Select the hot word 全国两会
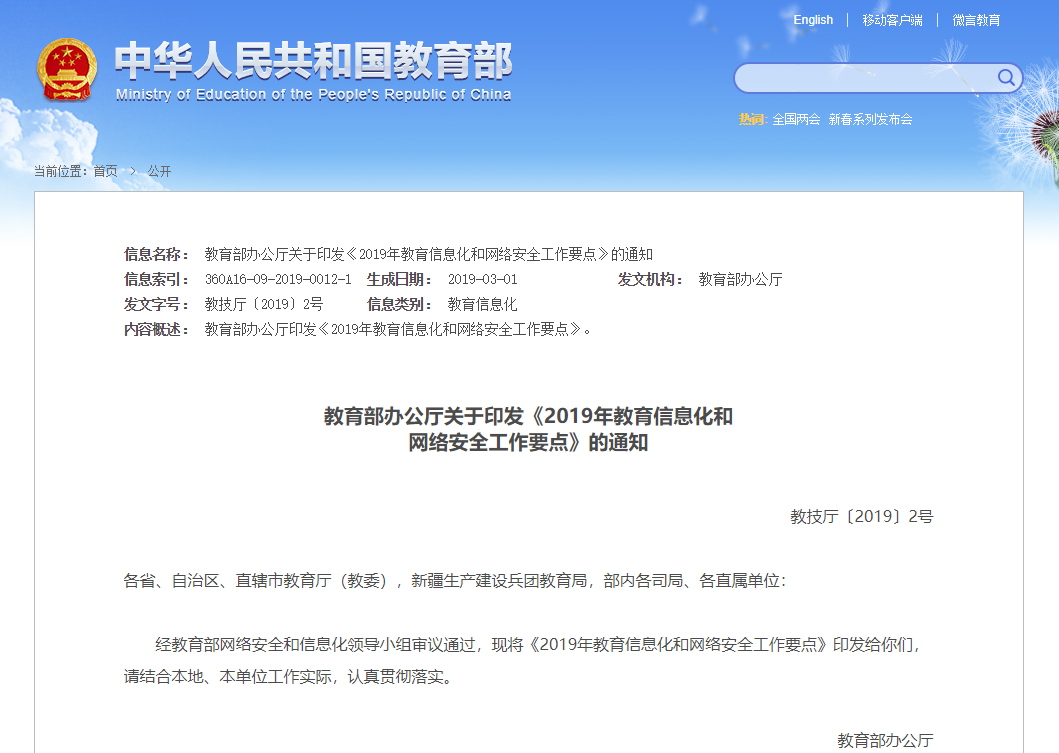1059x753 pixels. point(797,118)
